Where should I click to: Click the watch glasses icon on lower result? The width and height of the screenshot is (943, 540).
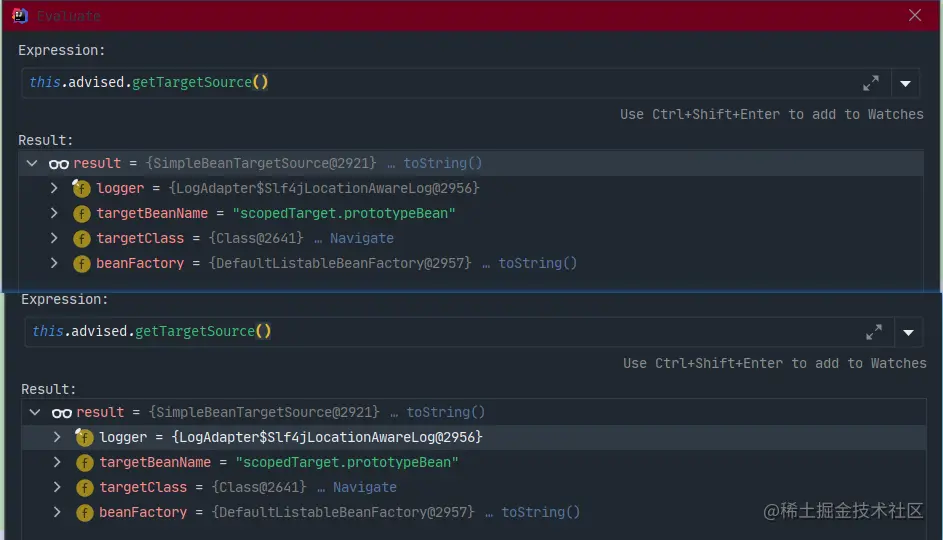(62, 413)
